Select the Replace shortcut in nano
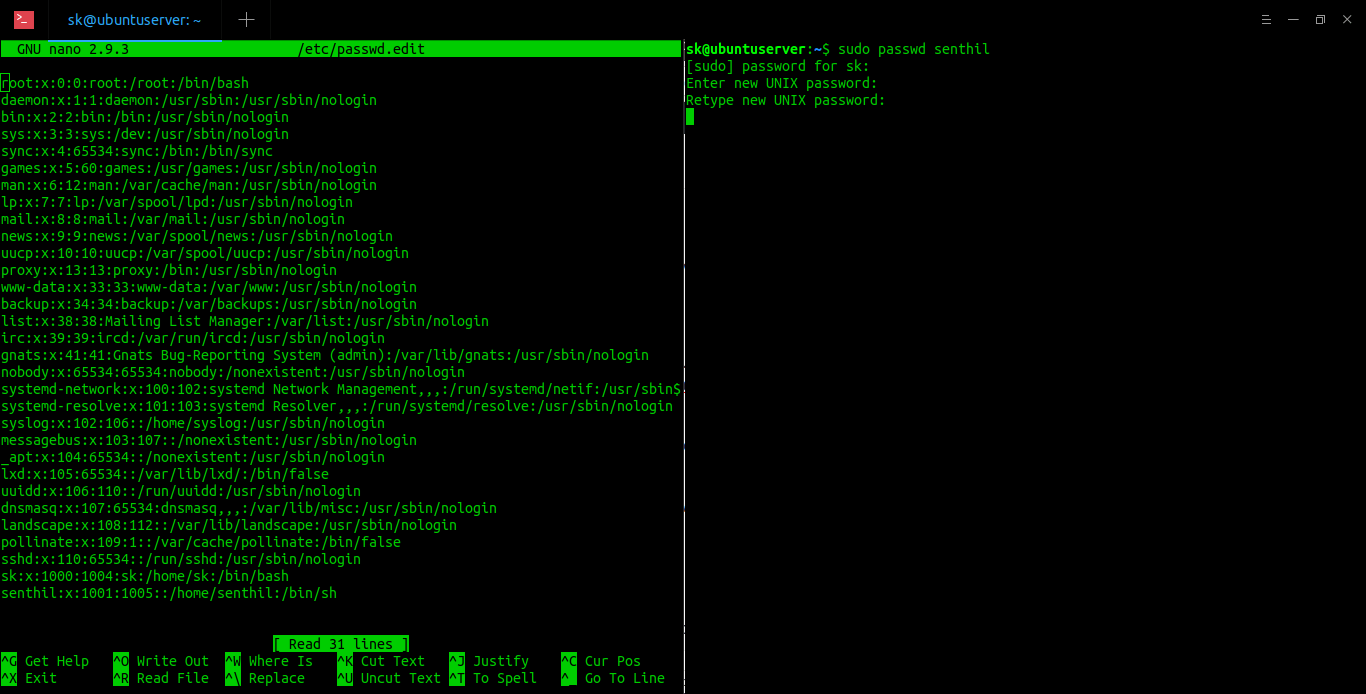This screenshot has width=1366, height=694. click(263, 678)
